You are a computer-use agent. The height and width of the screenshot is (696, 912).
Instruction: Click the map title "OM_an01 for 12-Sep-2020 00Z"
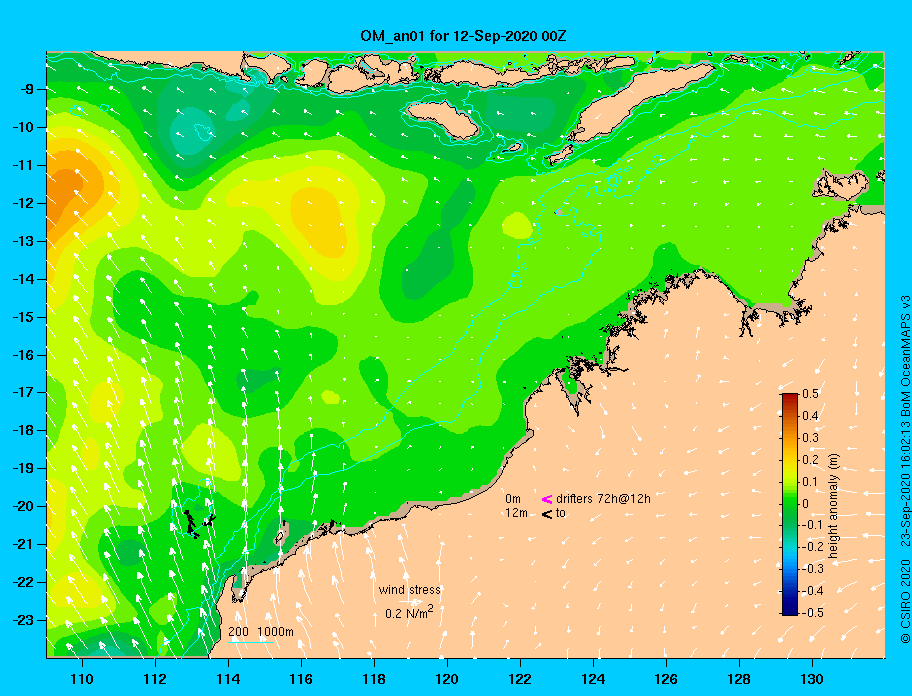[463, 36]
